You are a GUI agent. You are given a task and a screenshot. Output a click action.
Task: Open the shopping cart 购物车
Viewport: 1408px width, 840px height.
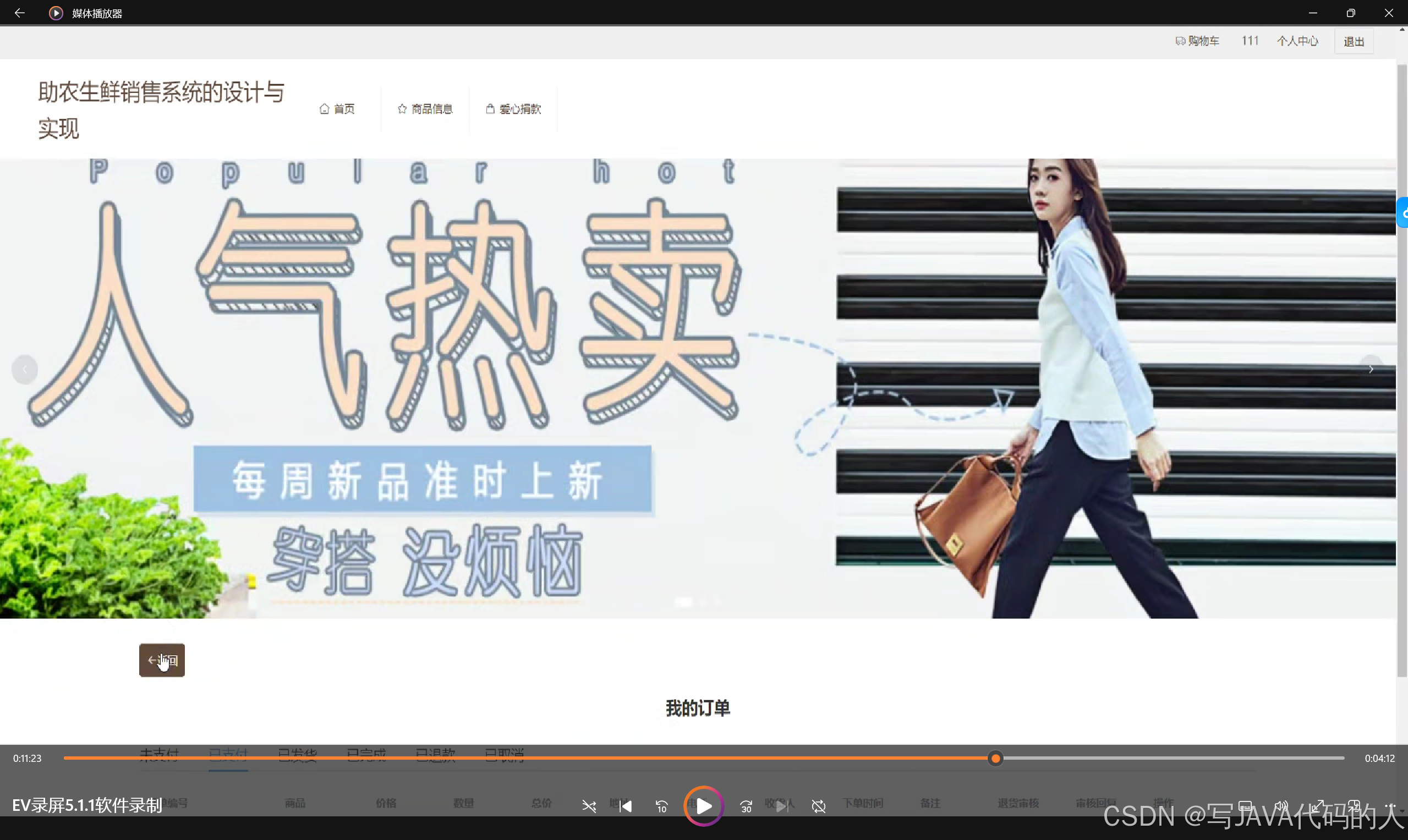1197,41
